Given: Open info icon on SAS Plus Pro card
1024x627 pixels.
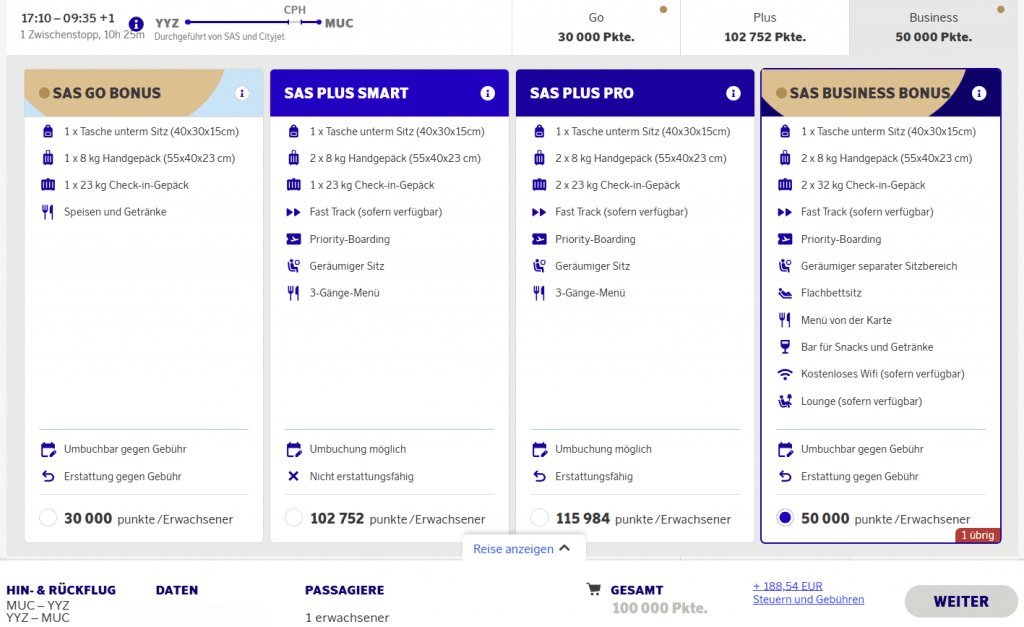Looking at the screenshot, I should pos(733,93).
